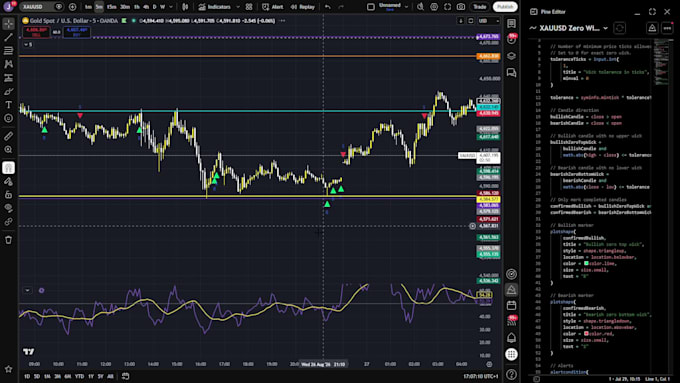This screenshot has width=680, height=383.
Task: Create an Alert from the toolbar
Action: pos(273,7)
